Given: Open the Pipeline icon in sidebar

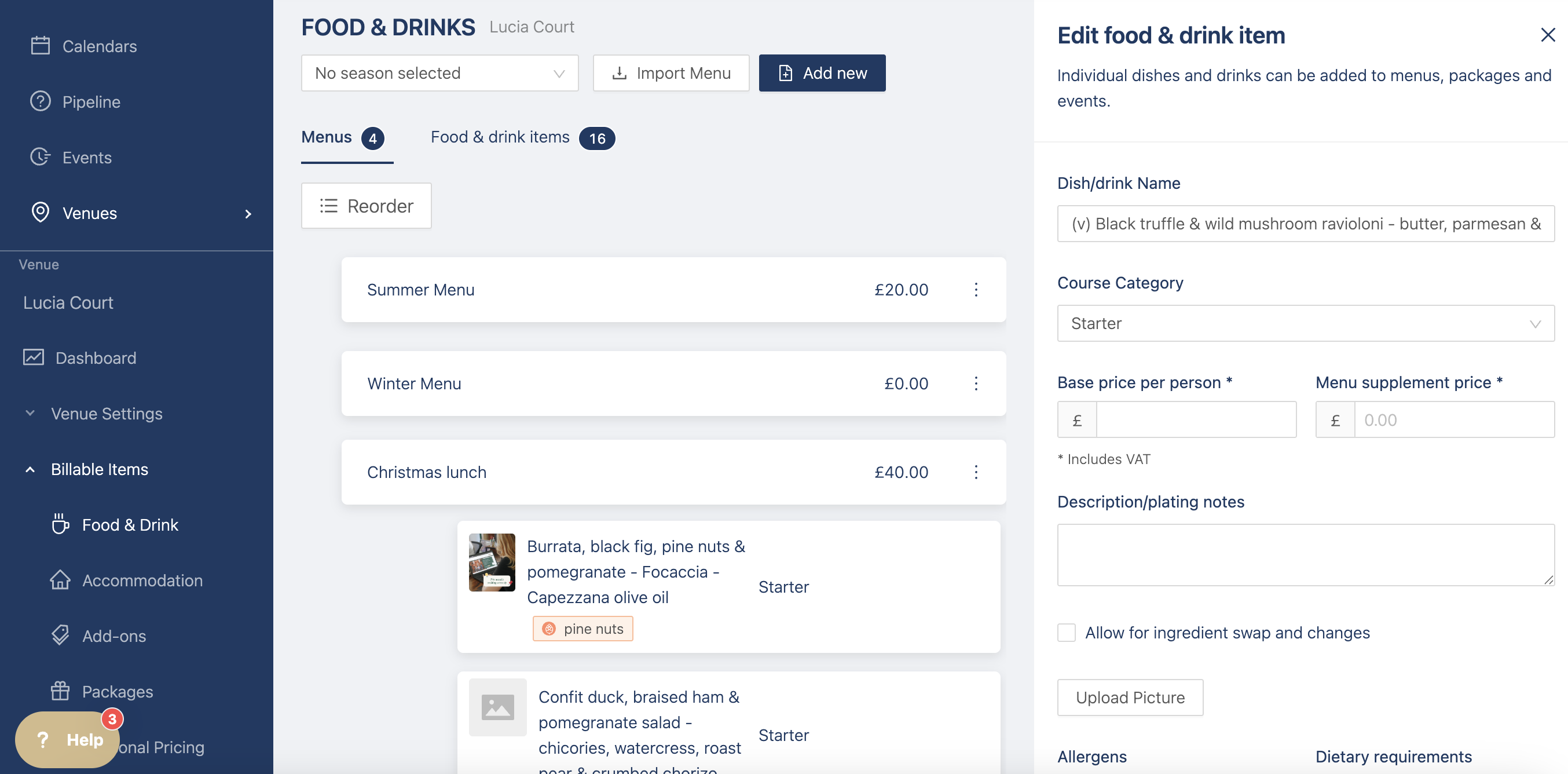Looking at the screenshot, I should click(x=40, y=102).
